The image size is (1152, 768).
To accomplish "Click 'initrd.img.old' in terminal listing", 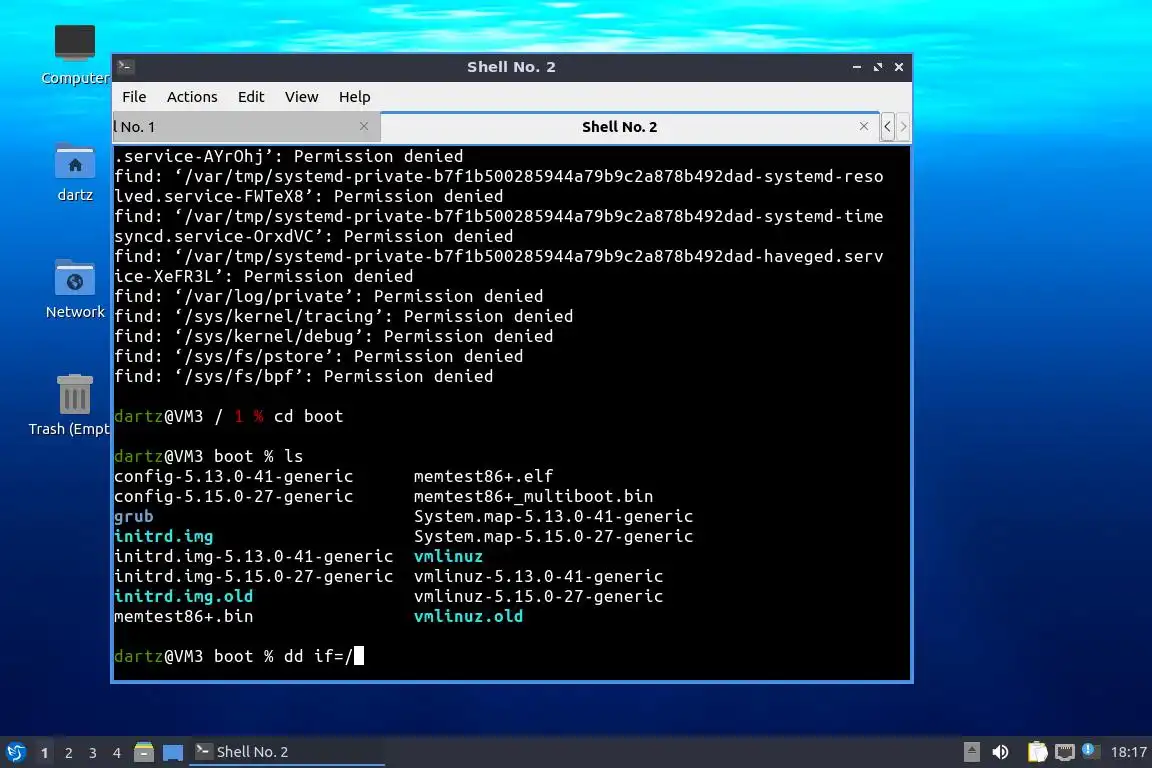I will point(184,596).
